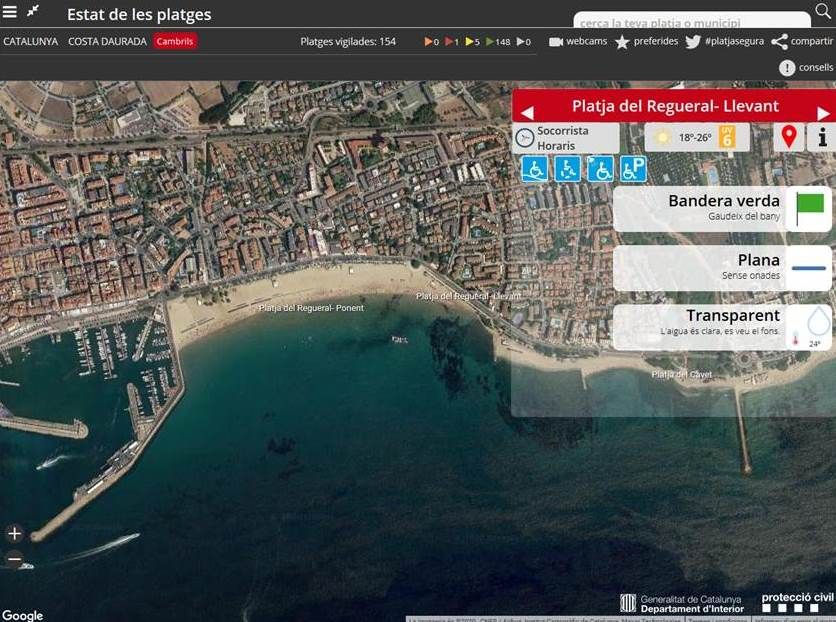The height and width of the screenshot is (622, 836).
Task: Click the 'Platja del Cavet' map label
Action: 681,374
